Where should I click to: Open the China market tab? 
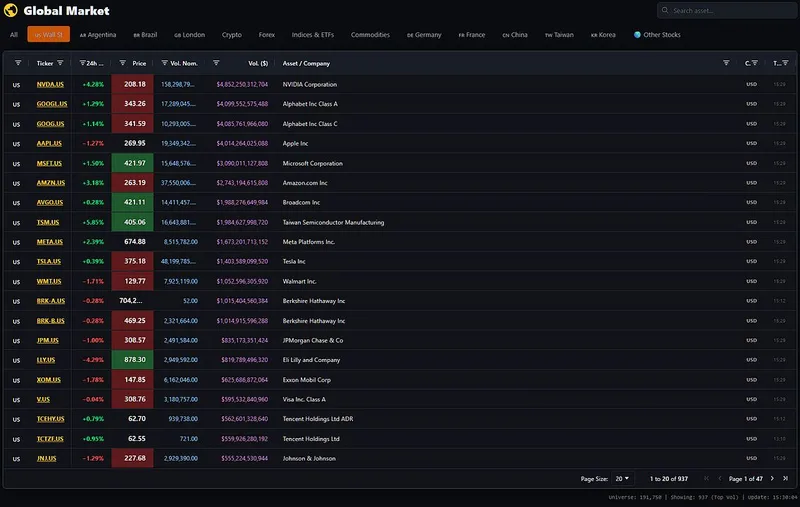point(515,35)
